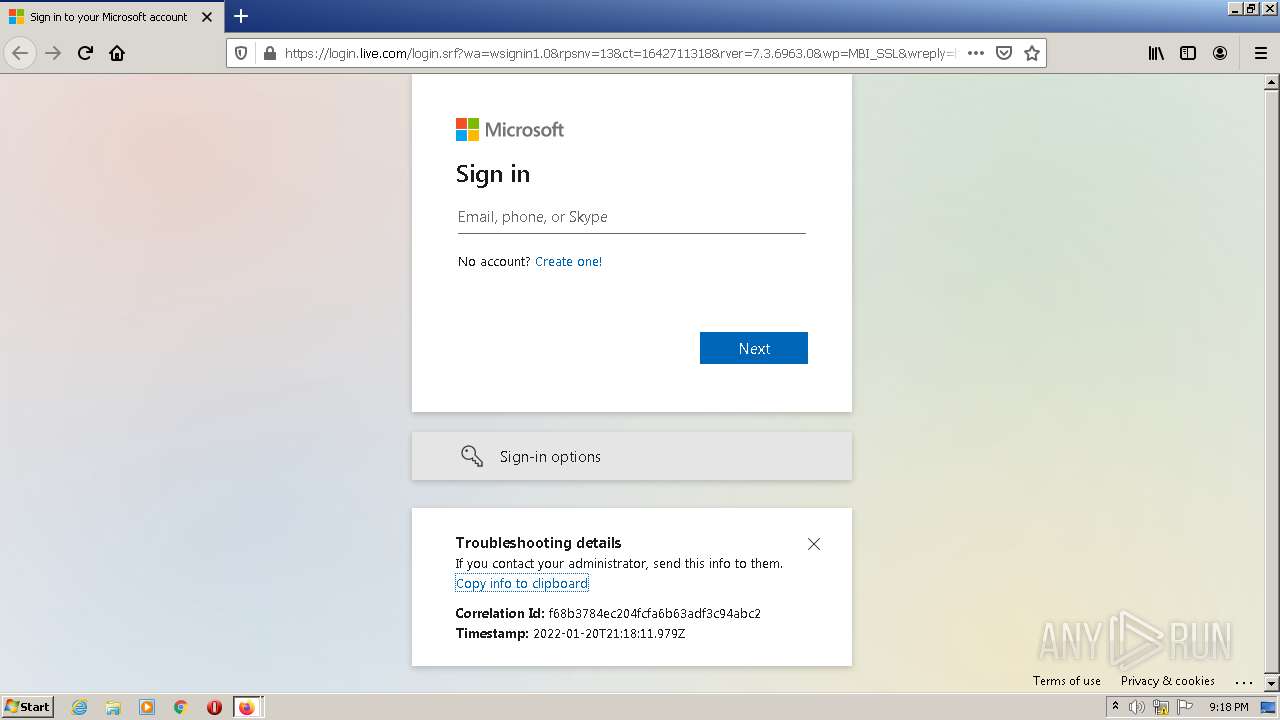
Task: Open File Explorer from taskbar
Action: click(113, 707)
